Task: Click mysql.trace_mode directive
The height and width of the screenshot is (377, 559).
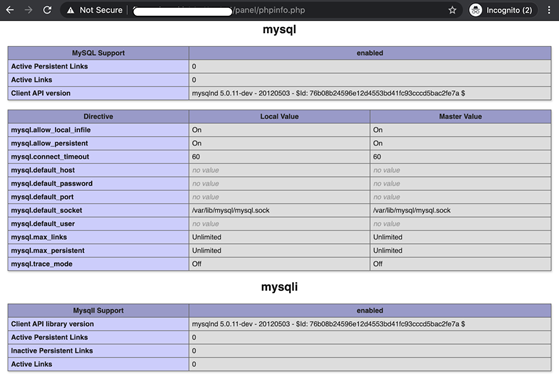Action: tap(41, 264)
